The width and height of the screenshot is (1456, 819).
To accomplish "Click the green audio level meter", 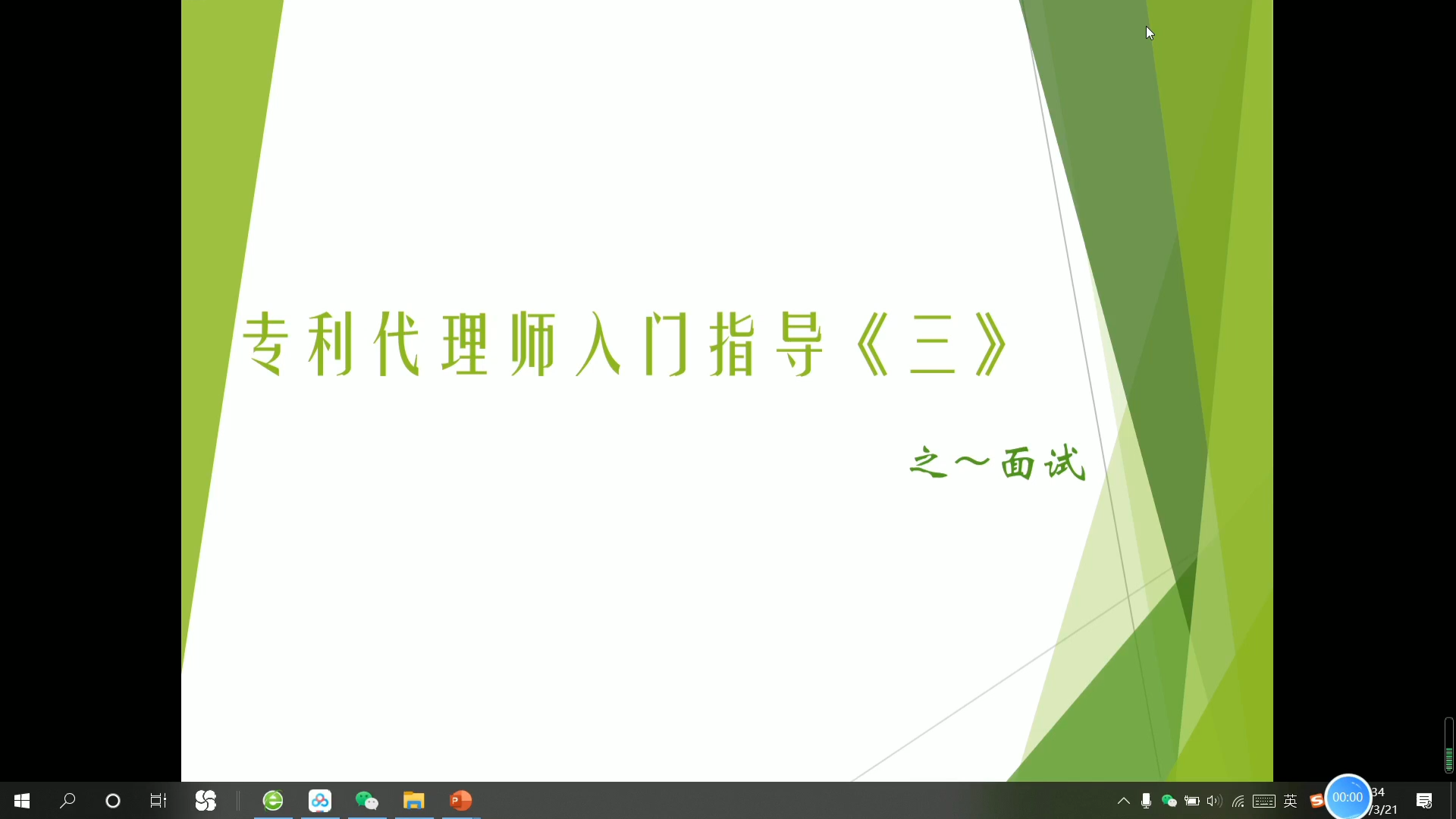I will coord(1449,745).
